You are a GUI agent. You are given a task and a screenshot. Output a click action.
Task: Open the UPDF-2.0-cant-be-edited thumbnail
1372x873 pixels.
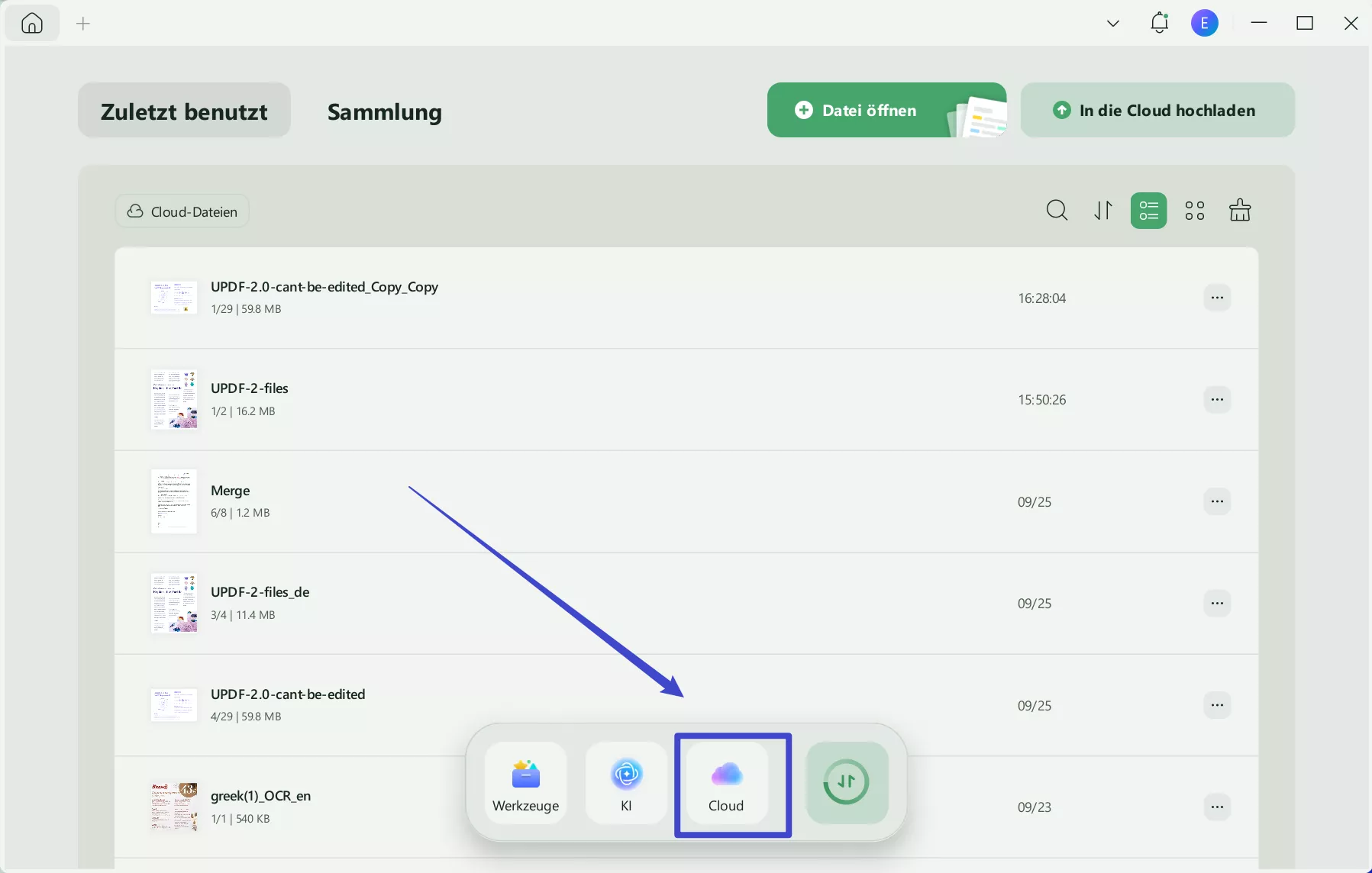coord(174,705)
